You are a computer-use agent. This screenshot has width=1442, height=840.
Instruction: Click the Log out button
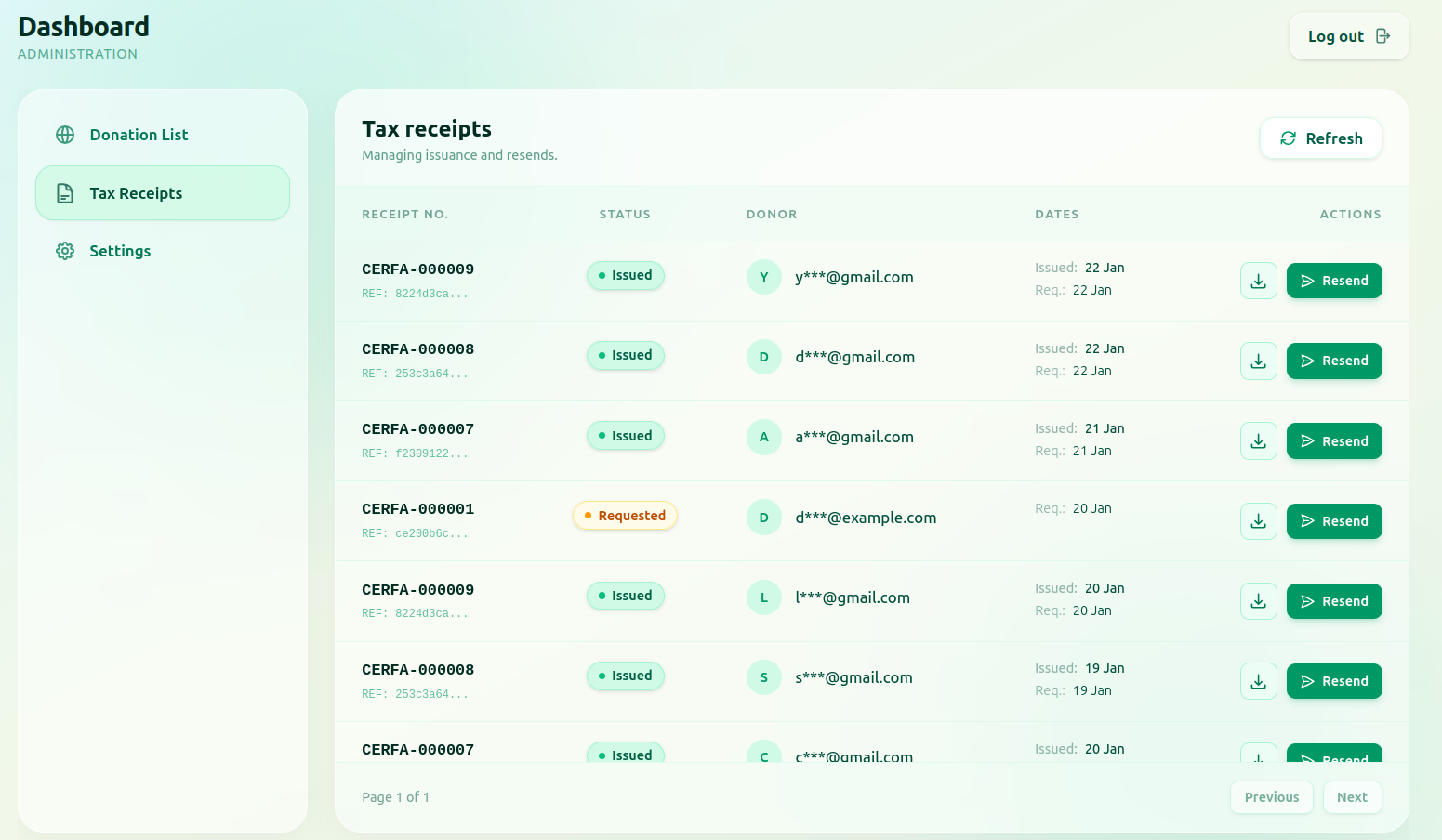coord(1348,35)
